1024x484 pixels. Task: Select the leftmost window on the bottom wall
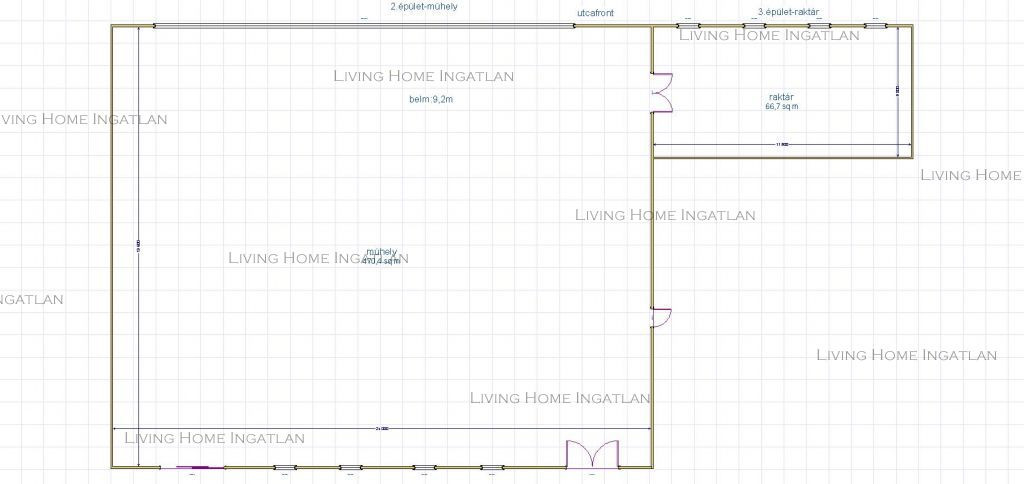pos(285,467)
